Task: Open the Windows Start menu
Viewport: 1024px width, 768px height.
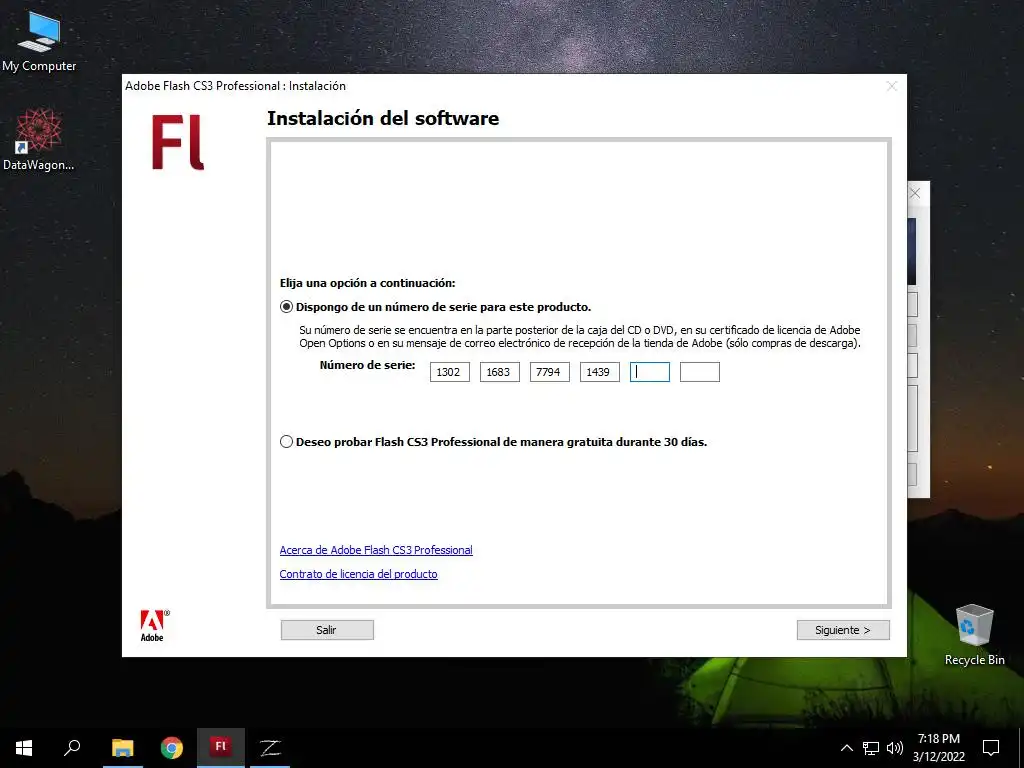Action: [x=24, y=748]
